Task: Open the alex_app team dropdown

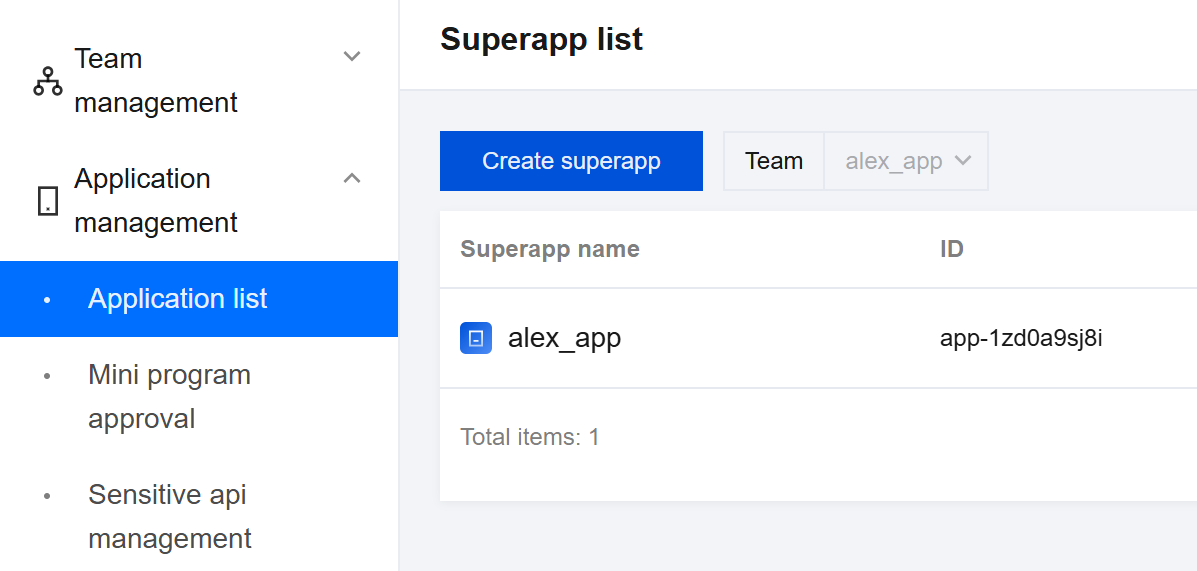Action: pyautogui.click(x=906, y=161)
